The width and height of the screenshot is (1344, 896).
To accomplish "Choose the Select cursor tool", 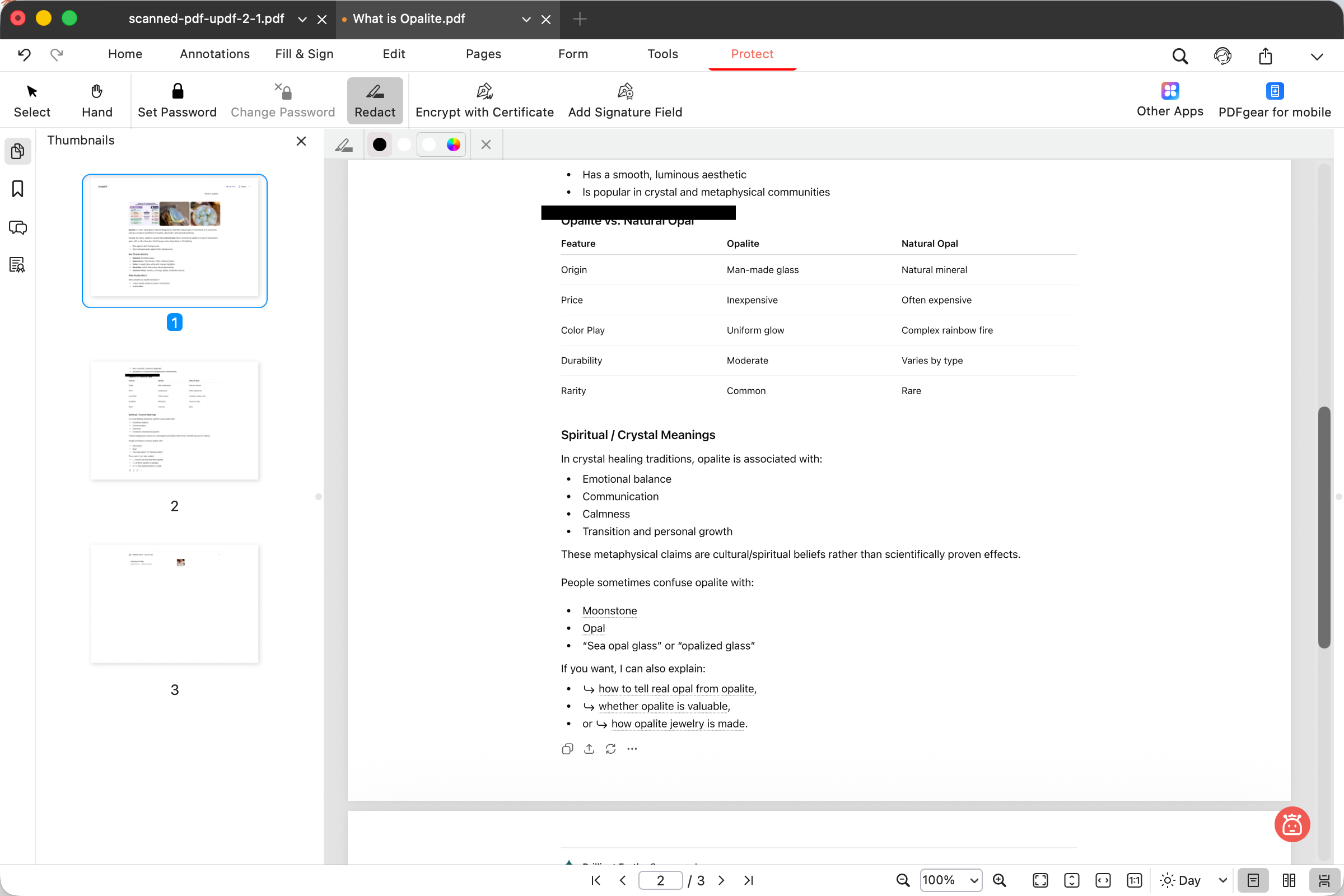I will click(x=32, y=101).
